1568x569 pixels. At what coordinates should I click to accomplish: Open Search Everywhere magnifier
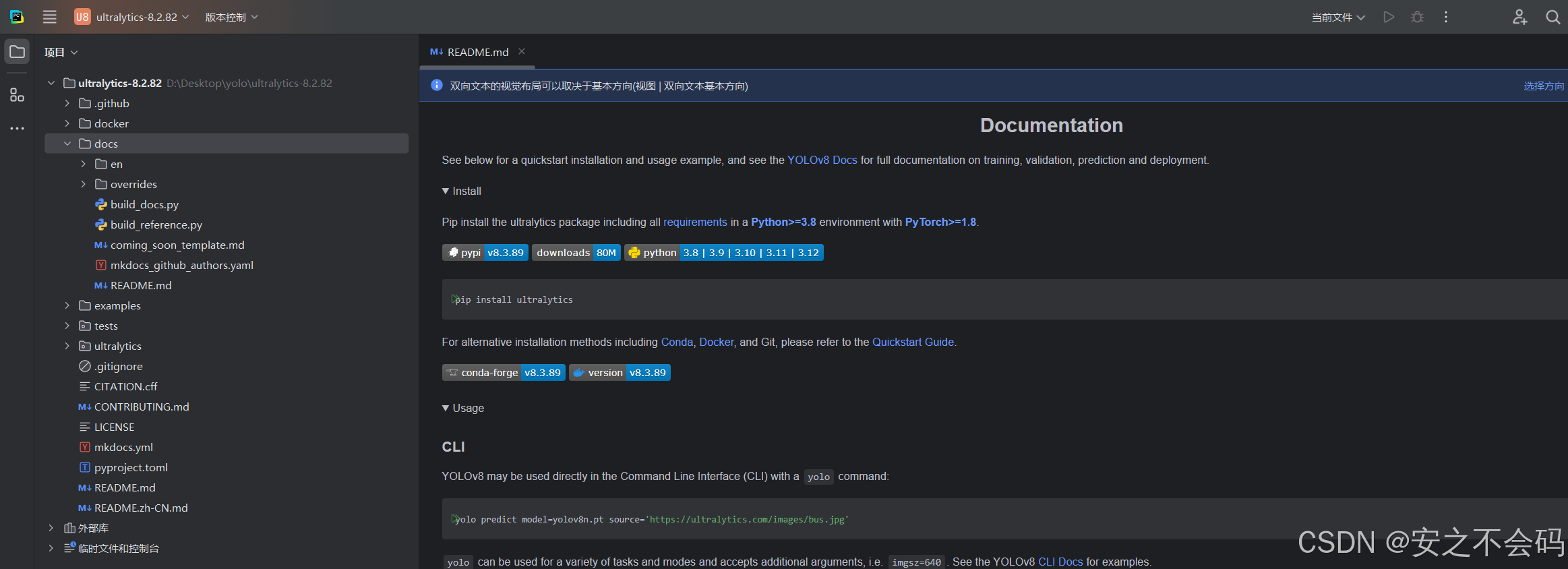[1552, 17]
